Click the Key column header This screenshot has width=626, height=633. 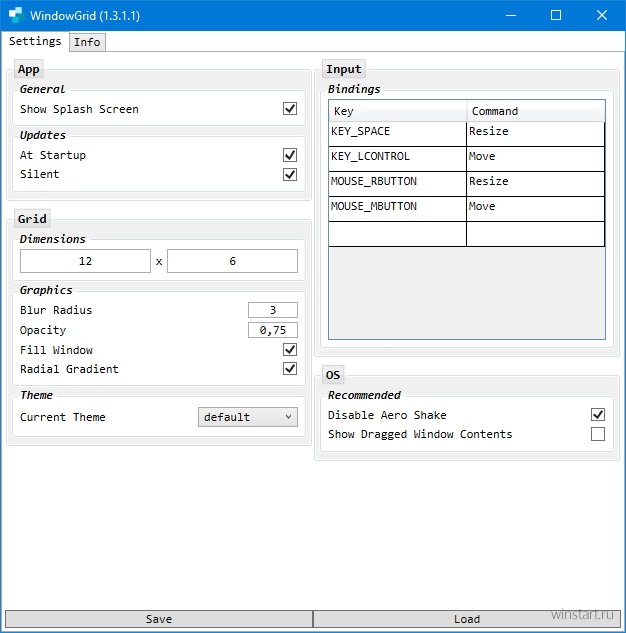point(398,111)
